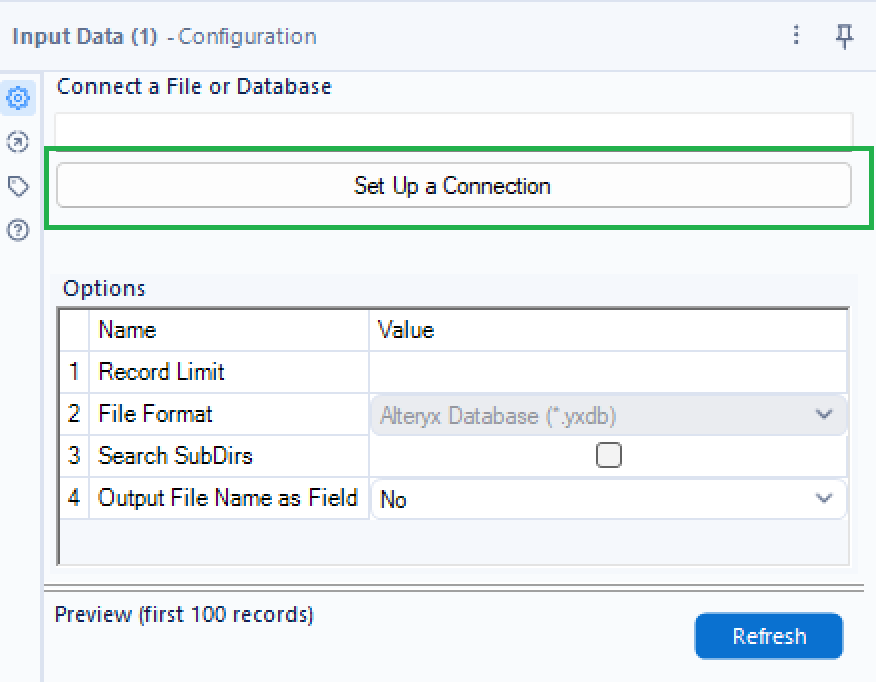876x682 pixels.
Task: Click the Set Up a Connection button
Action: pyautogui.click(x=453, y=186)
